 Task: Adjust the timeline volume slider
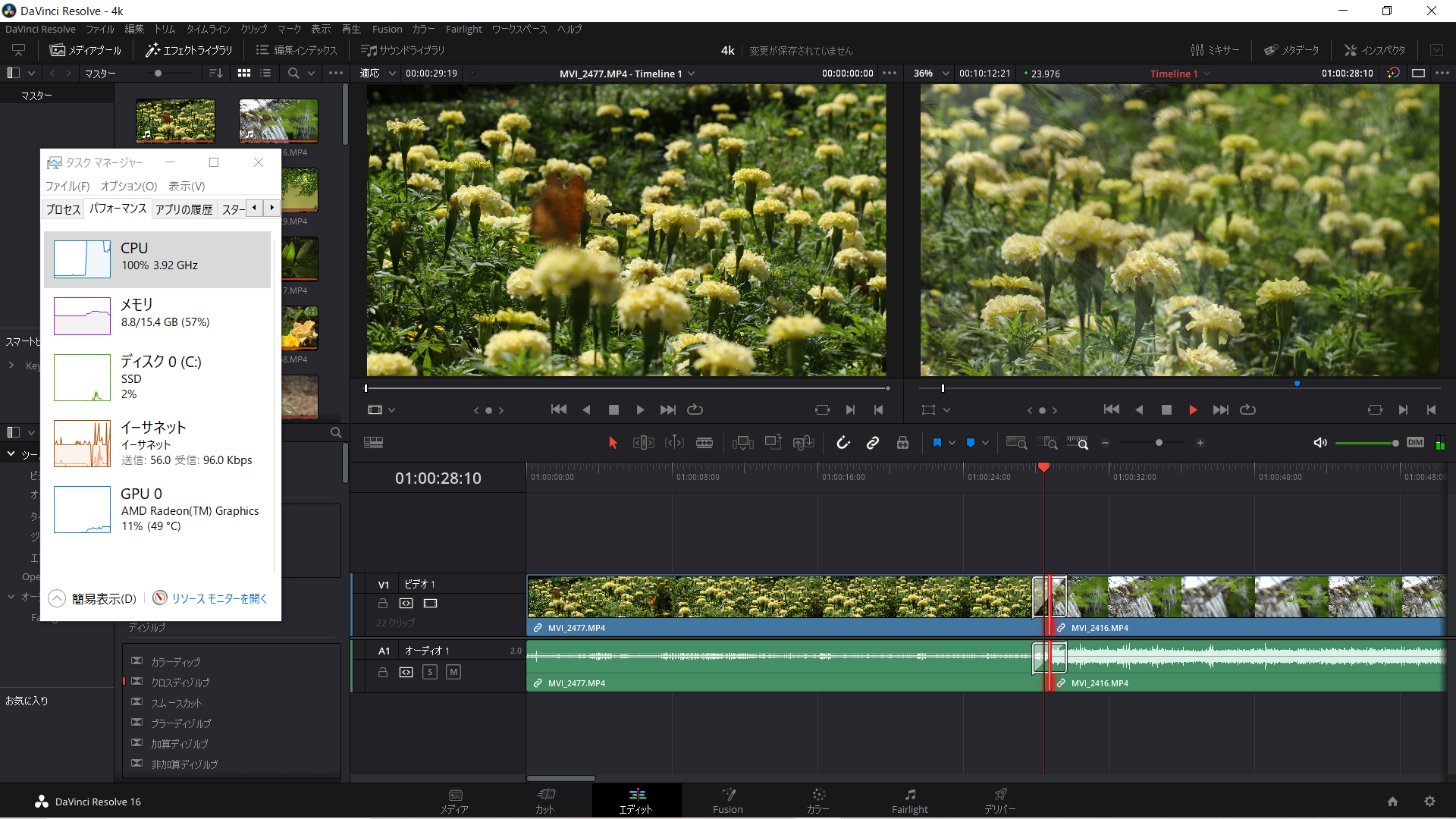tap(1365, 443)
